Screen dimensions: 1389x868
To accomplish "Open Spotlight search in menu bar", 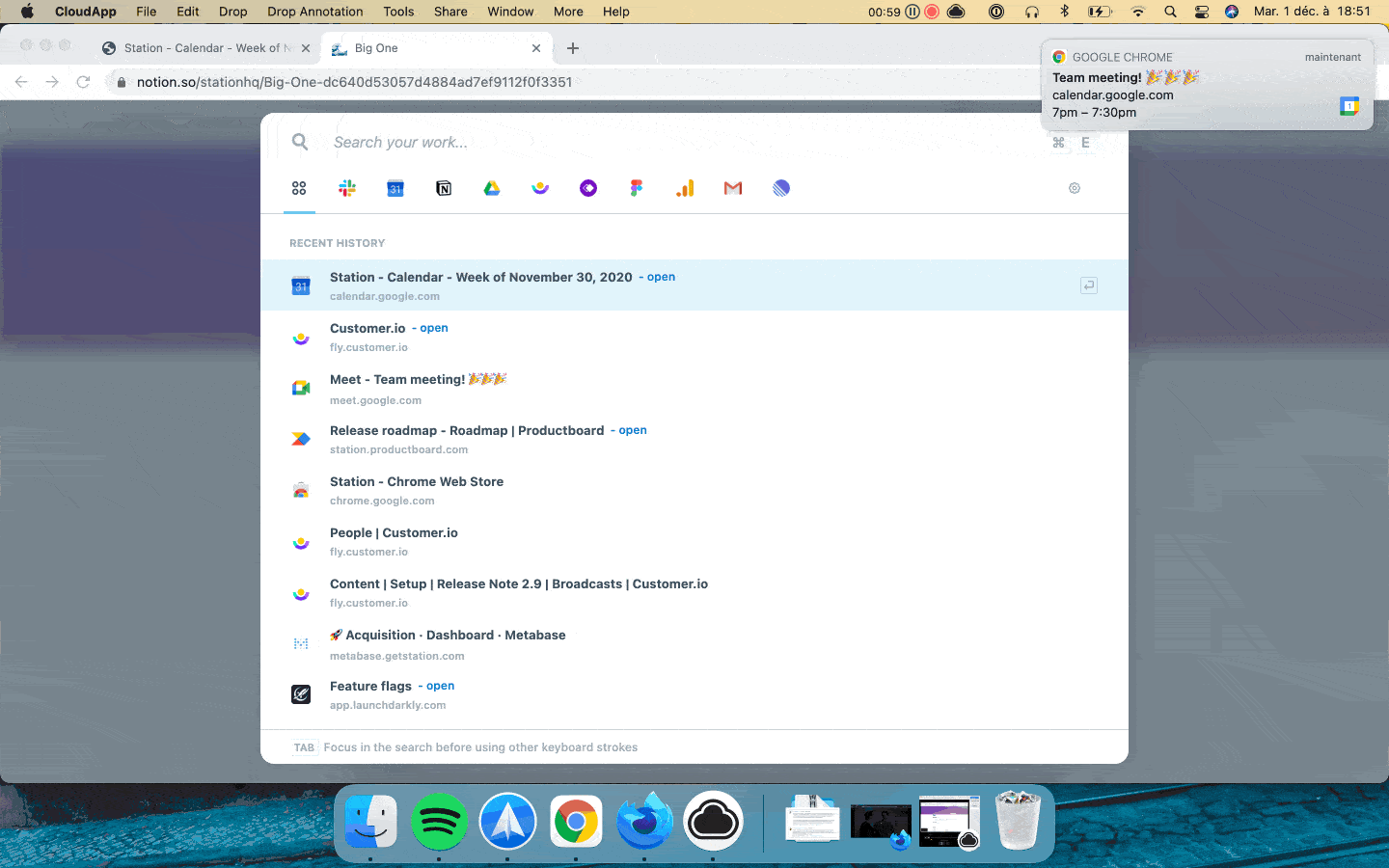I will [1170, 12].
